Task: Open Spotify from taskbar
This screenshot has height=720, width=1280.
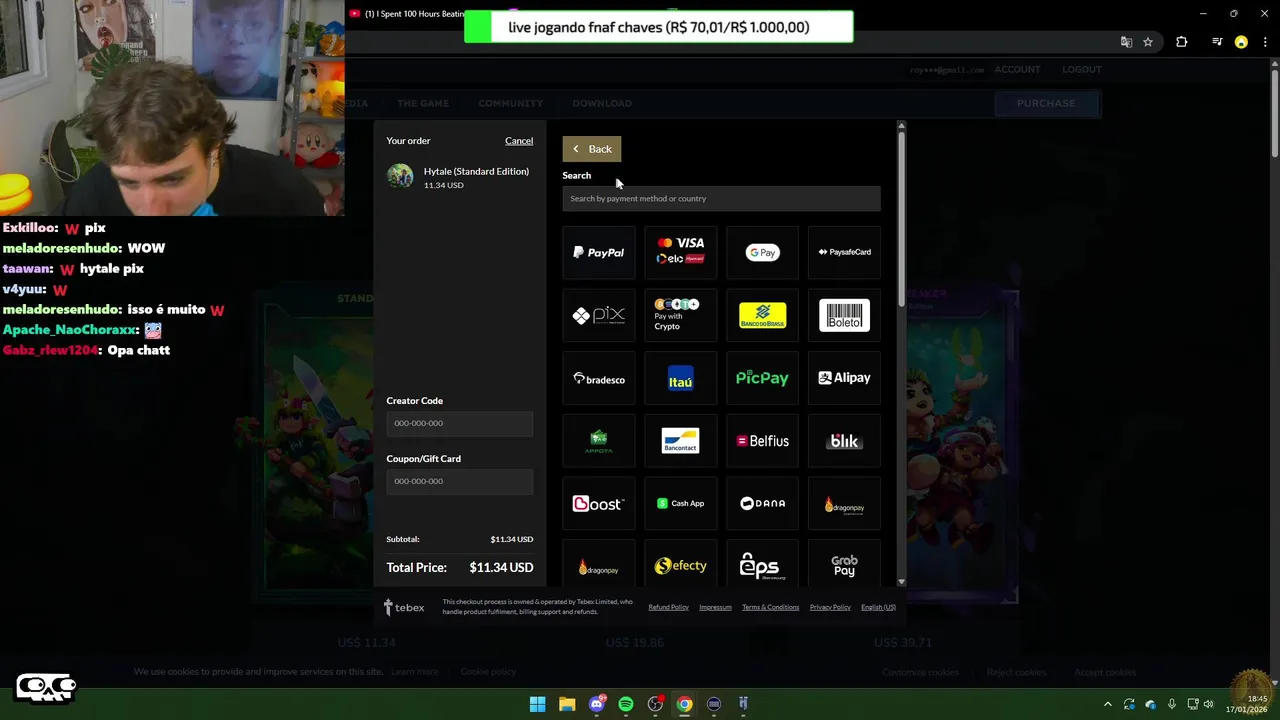Action: (626, 704)
